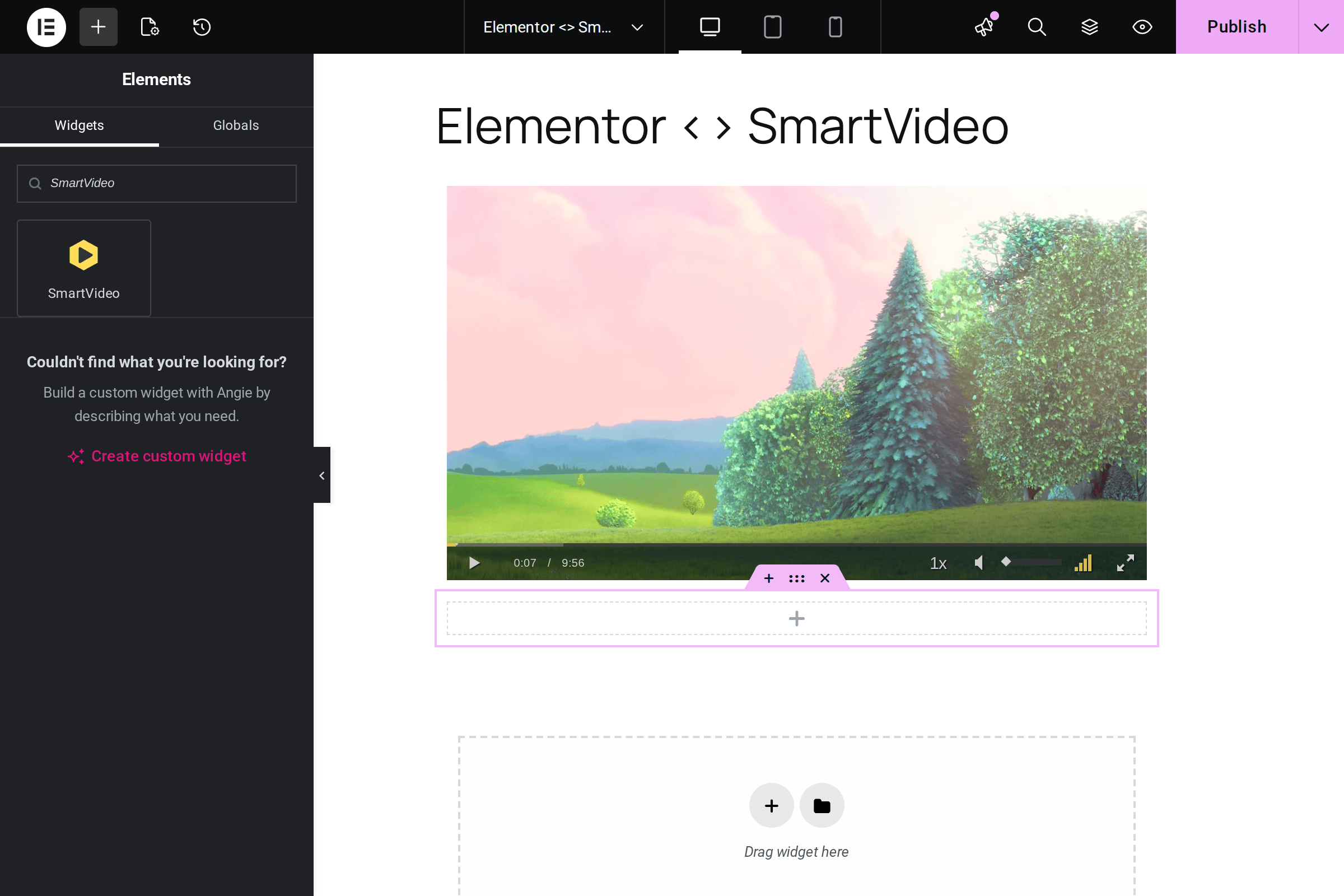Switch to mobile view
The image size is (1344, 896).
pyautogui.click(x=835, y=27)
